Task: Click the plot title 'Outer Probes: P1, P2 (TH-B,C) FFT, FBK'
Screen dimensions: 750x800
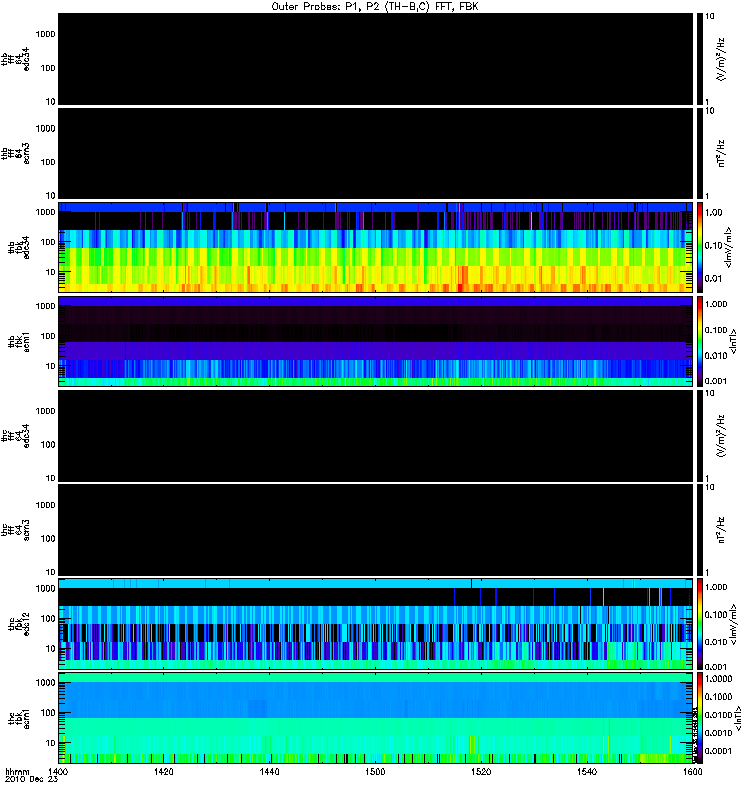Action: pyautogui.click(x=375, y=7)
